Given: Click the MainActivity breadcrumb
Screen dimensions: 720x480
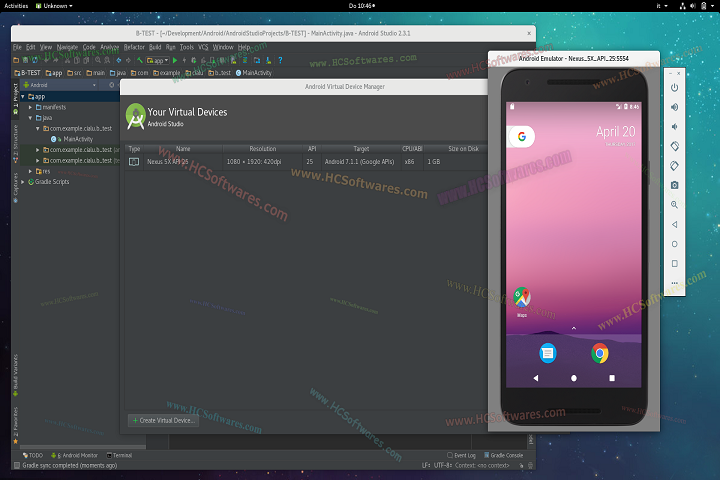Looking at the screenshot, I should 254,73.
